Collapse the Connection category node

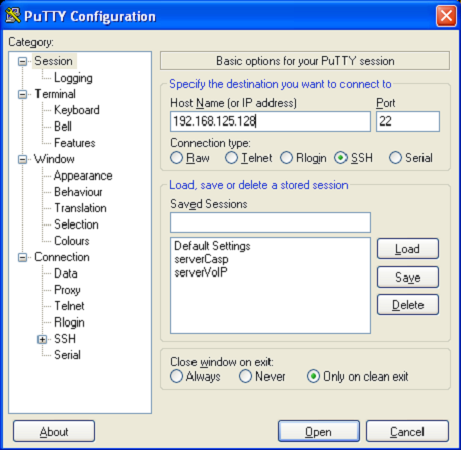[22, 257]
